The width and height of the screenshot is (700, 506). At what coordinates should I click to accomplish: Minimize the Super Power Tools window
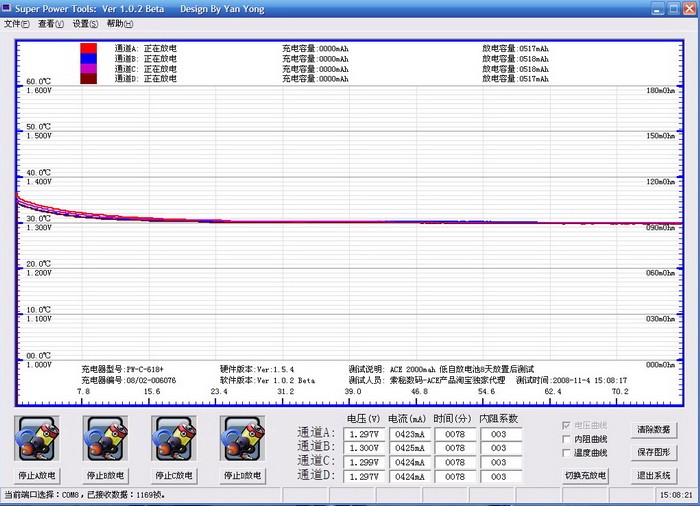(x=658, y=8)
